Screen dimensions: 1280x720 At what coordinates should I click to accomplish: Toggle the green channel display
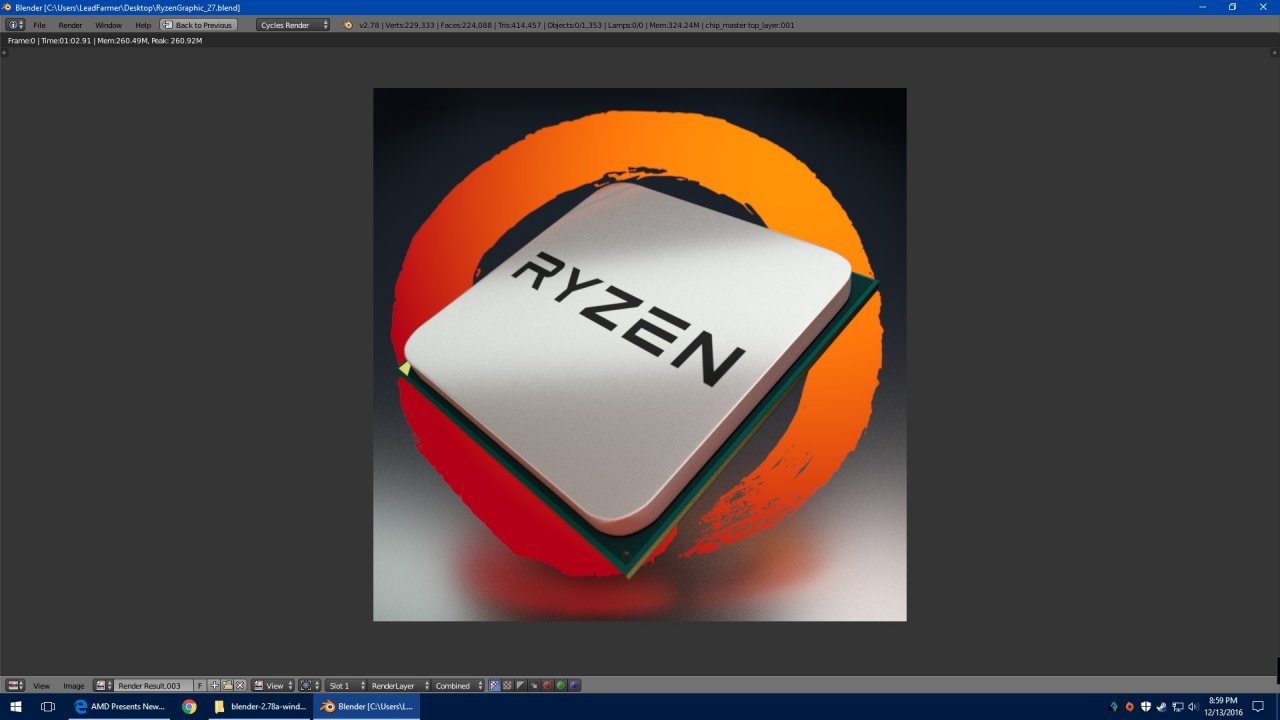(x=560, y=686)
